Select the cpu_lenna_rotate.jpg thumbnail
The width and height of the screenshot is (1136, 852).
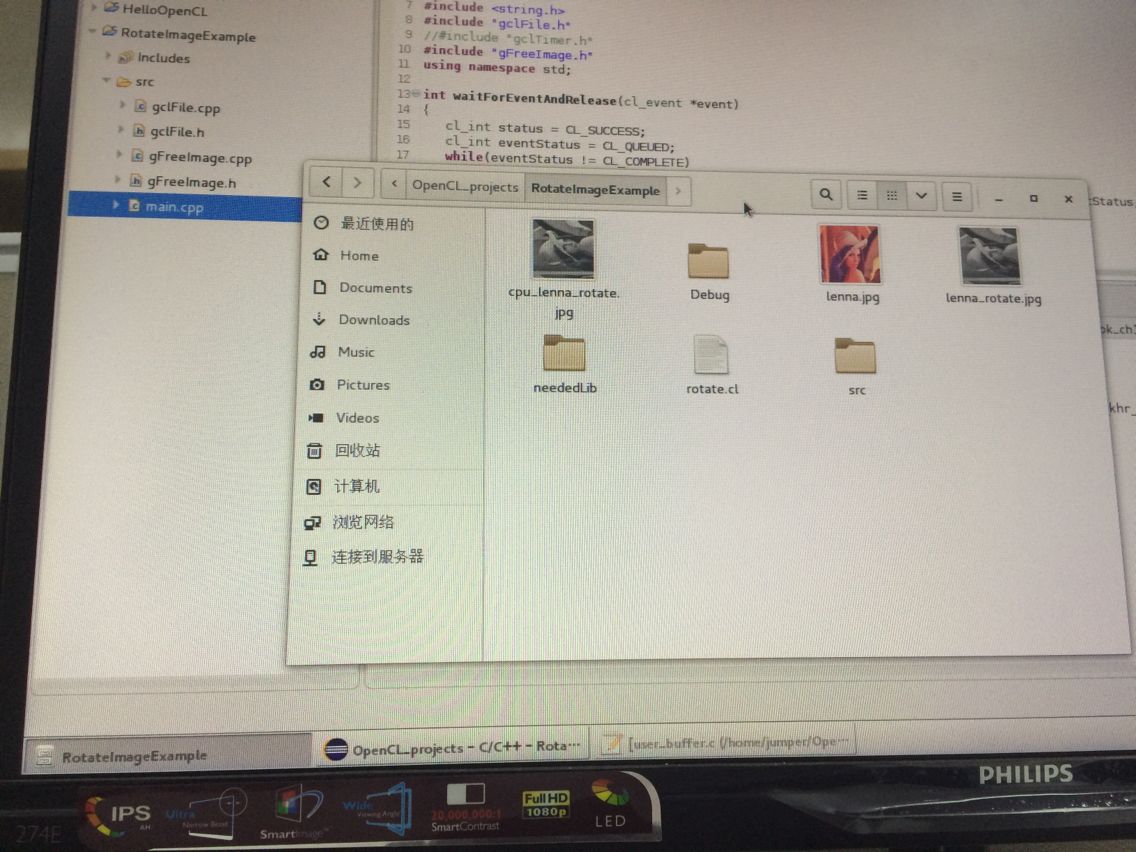[563, 249]
